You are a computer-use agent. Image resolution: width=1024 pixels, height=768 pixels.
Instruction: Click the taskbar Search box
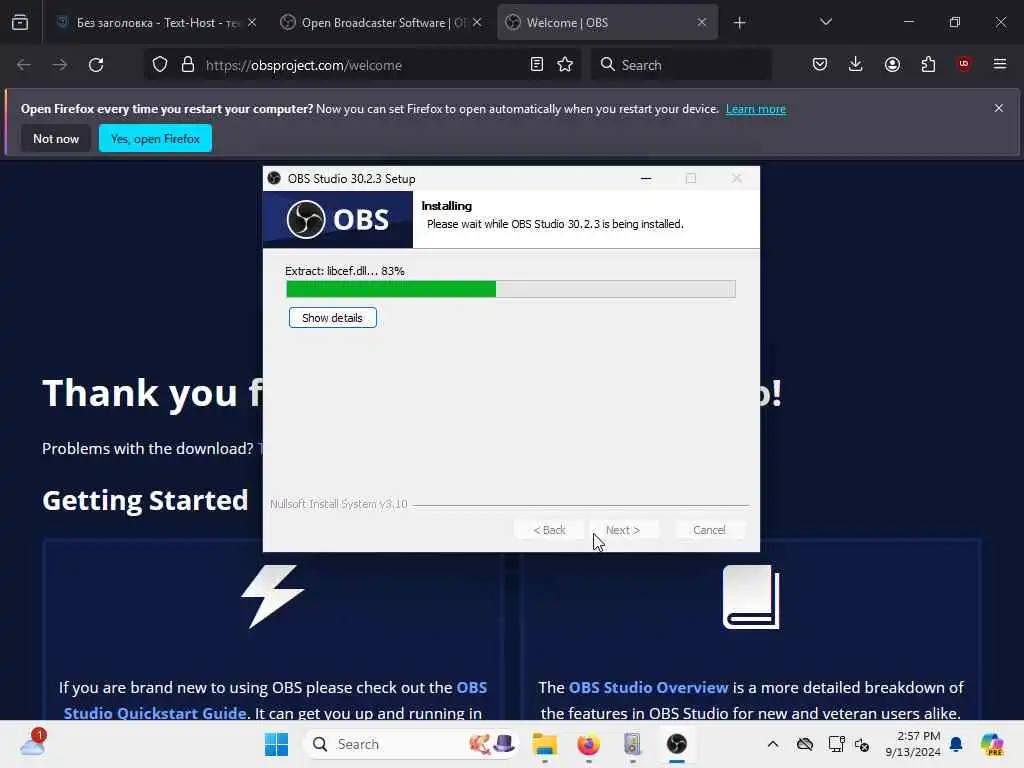(411, 744)
